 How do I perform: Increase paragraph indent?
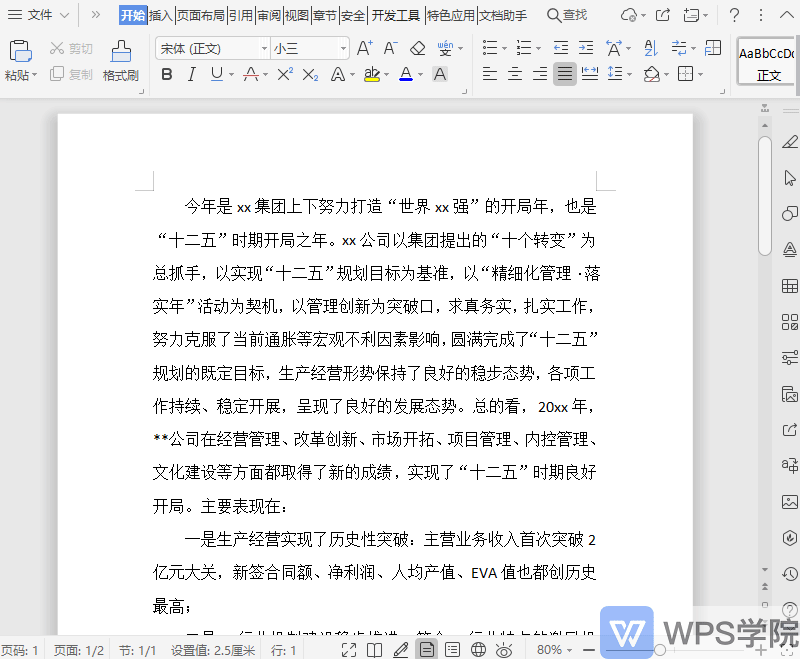click(x=586, y=48)
